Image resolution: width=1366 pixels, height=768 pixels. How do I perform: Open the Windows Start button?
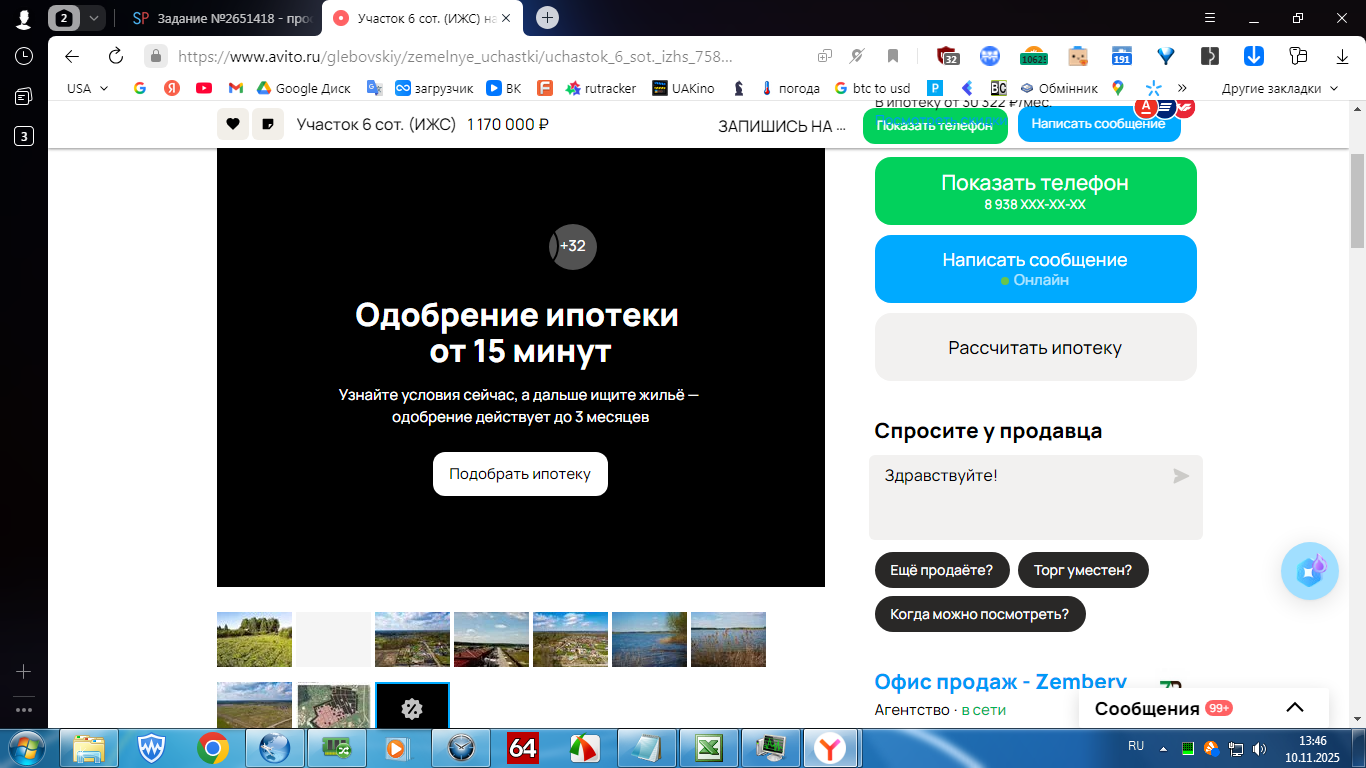[27, 748]
